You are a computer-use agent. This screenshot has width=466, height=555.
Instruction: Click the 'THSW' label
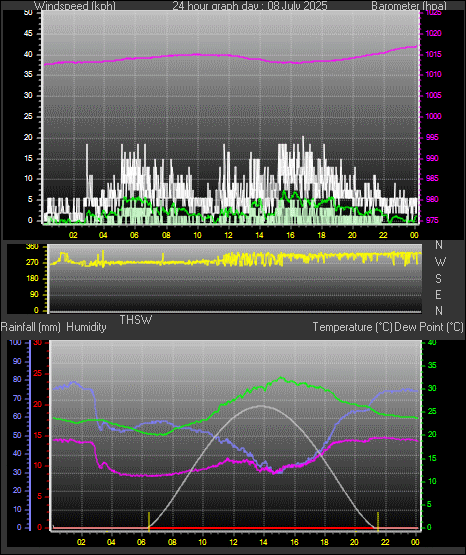[x=136, y=320]
